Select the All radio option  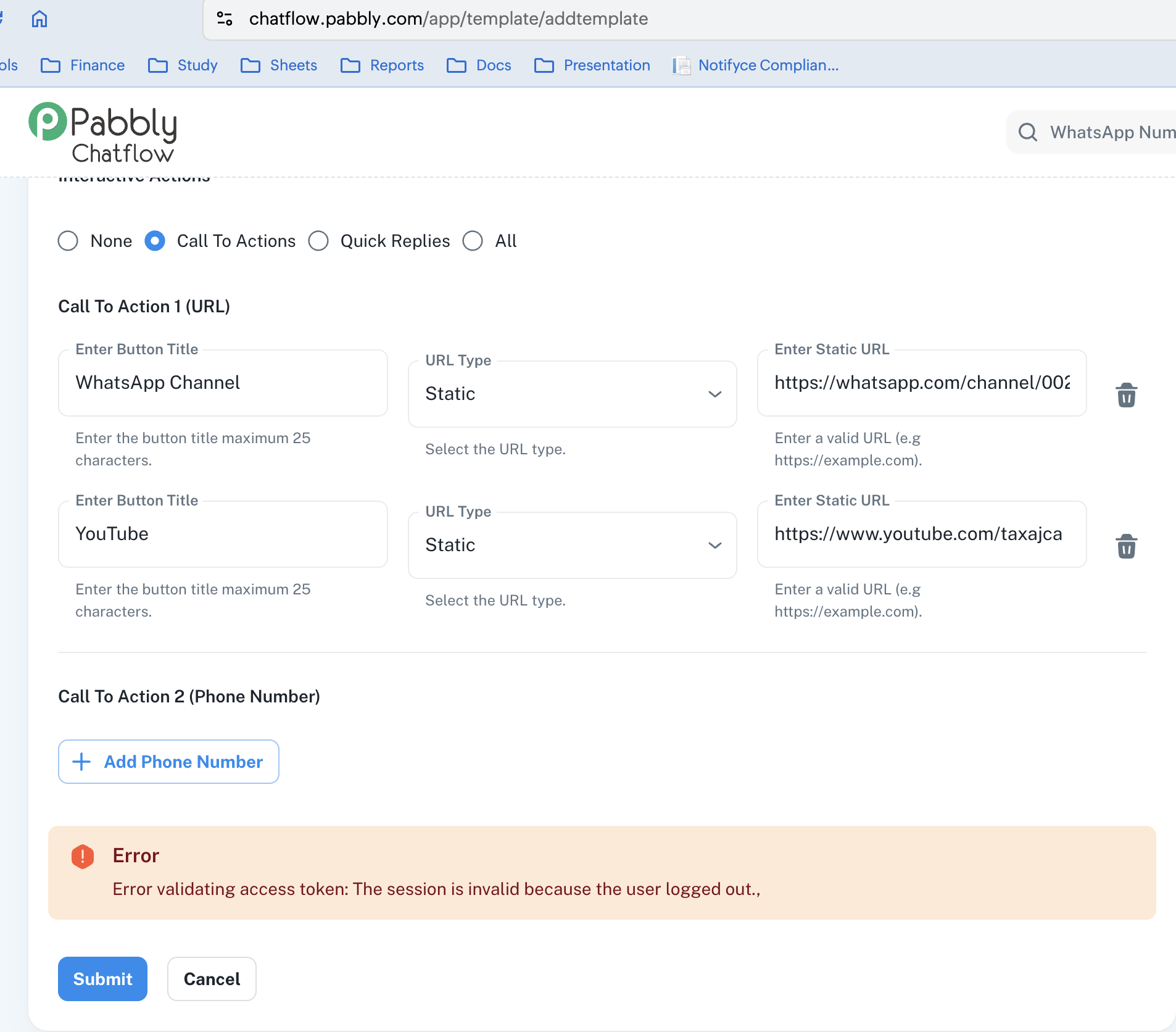(473, 241)
